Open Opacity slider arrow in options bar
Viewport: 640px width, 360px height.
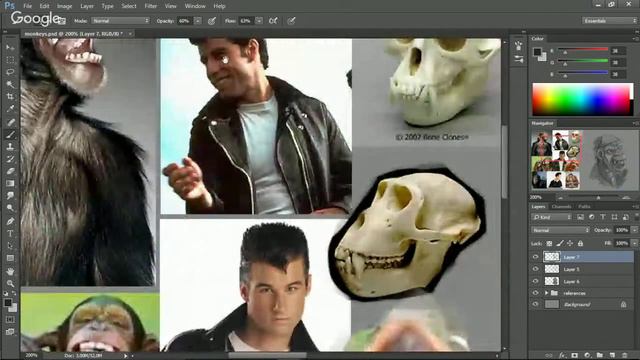pos(198,20)
